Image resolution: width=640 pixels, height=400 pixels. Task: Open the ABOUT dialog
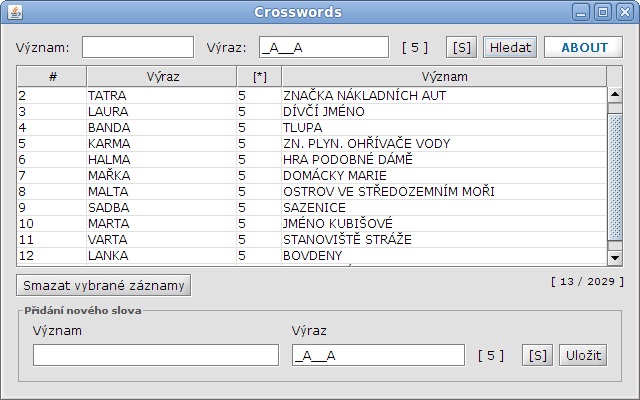tap(583, 47)
